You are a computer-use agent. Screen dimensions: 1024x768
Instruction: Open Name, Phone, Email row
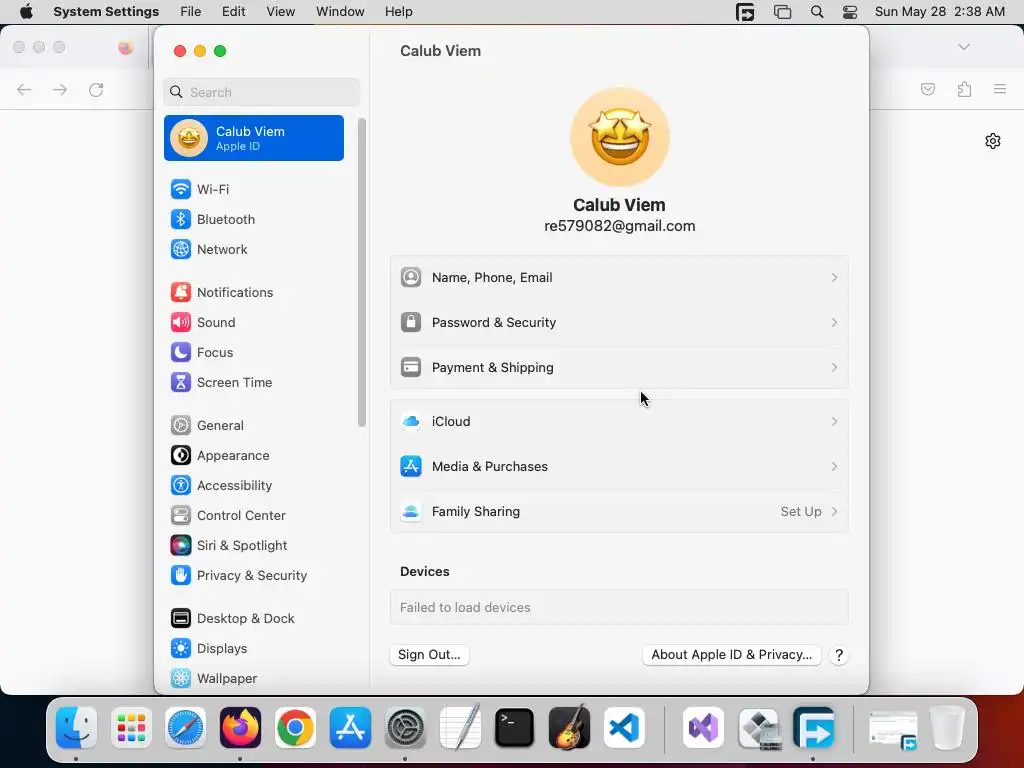point(620,278)
